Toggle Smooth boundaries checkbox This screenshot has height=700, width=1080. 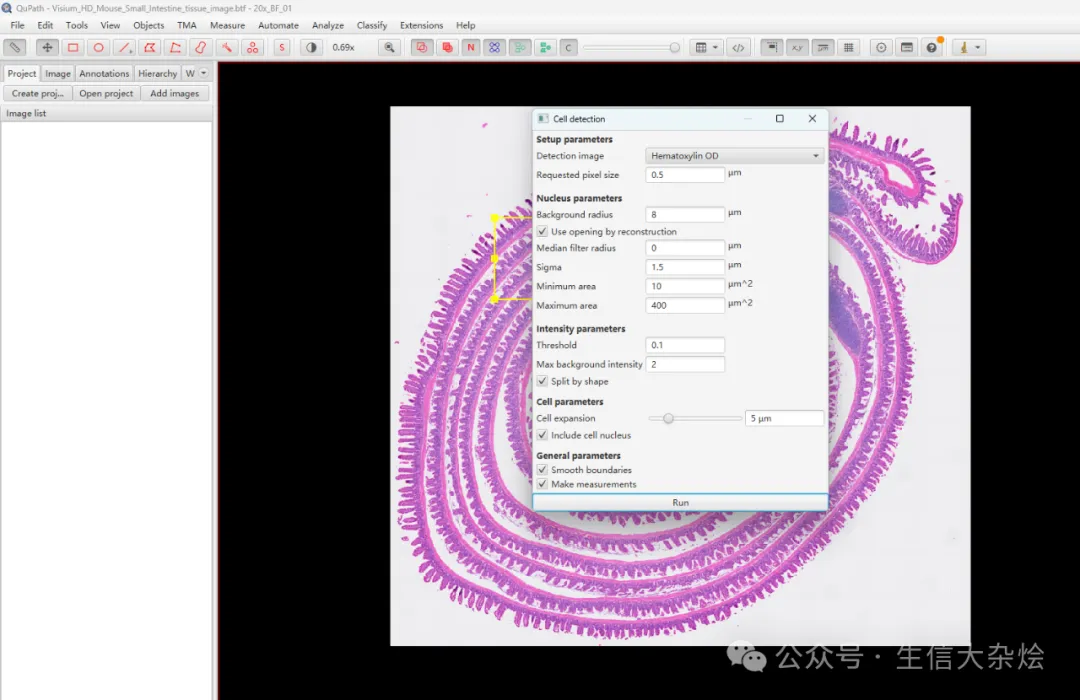(x=543, y=470)
